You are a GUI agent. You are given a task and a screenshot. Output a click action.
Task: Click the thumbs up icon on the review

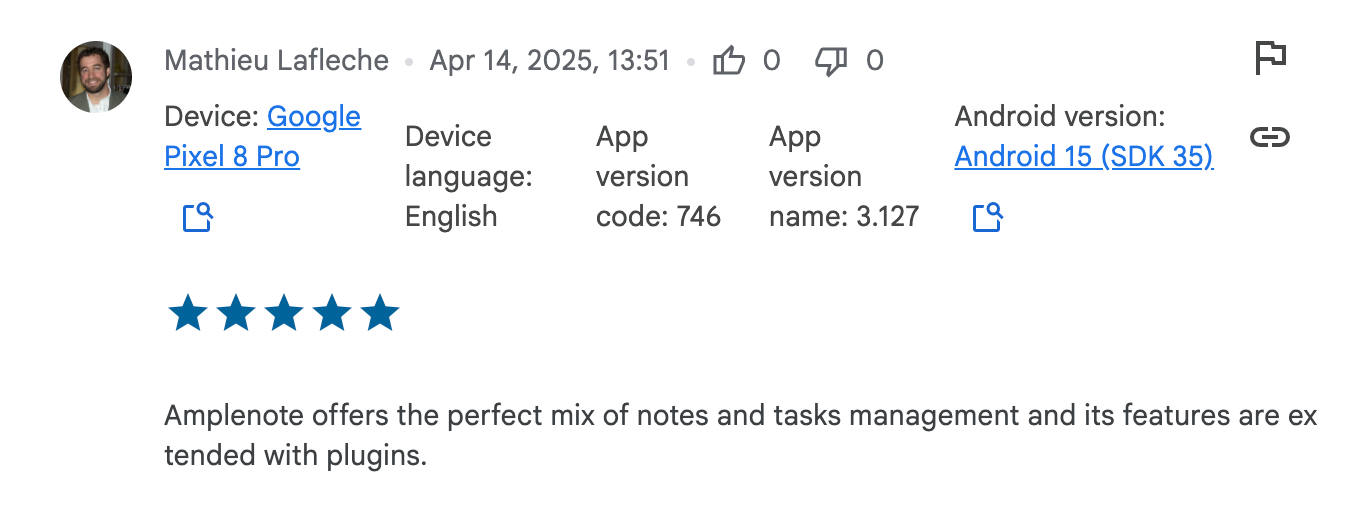pyautogui.click(x=729, y=62)
